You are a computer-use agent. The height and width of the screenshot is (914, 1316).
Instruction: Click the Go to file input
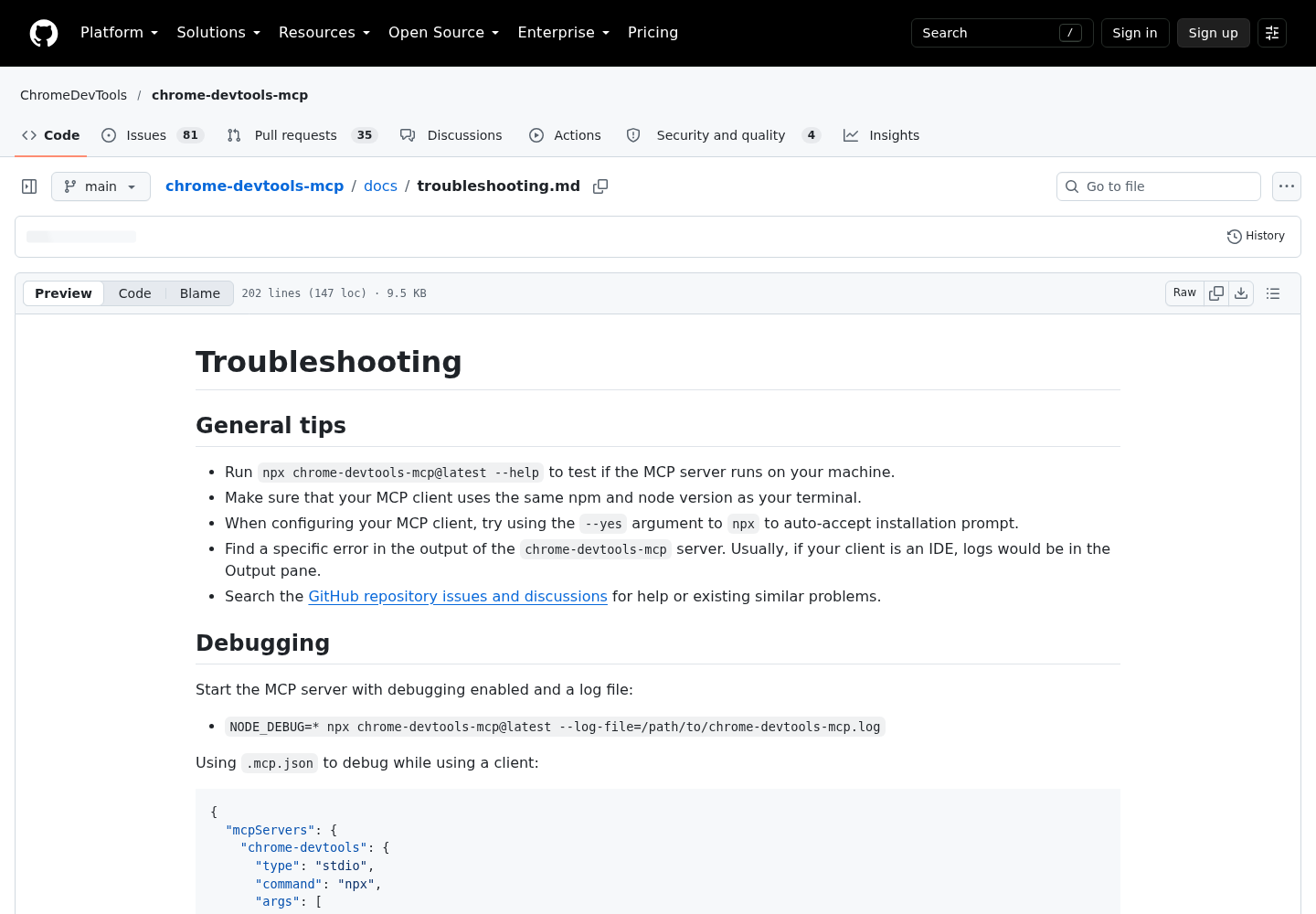(x=1159, y=186)
